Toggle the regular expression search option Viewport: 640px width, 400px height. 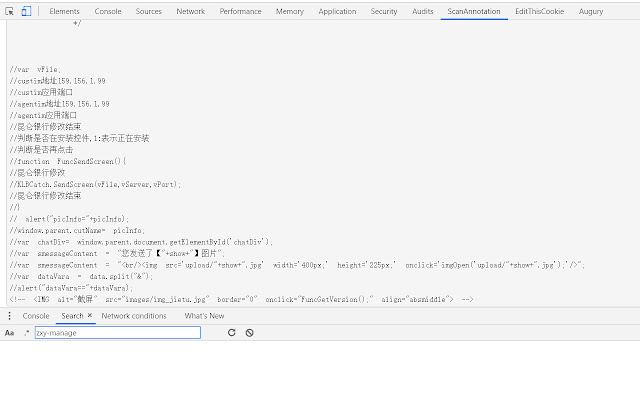[x=27, y=333]
